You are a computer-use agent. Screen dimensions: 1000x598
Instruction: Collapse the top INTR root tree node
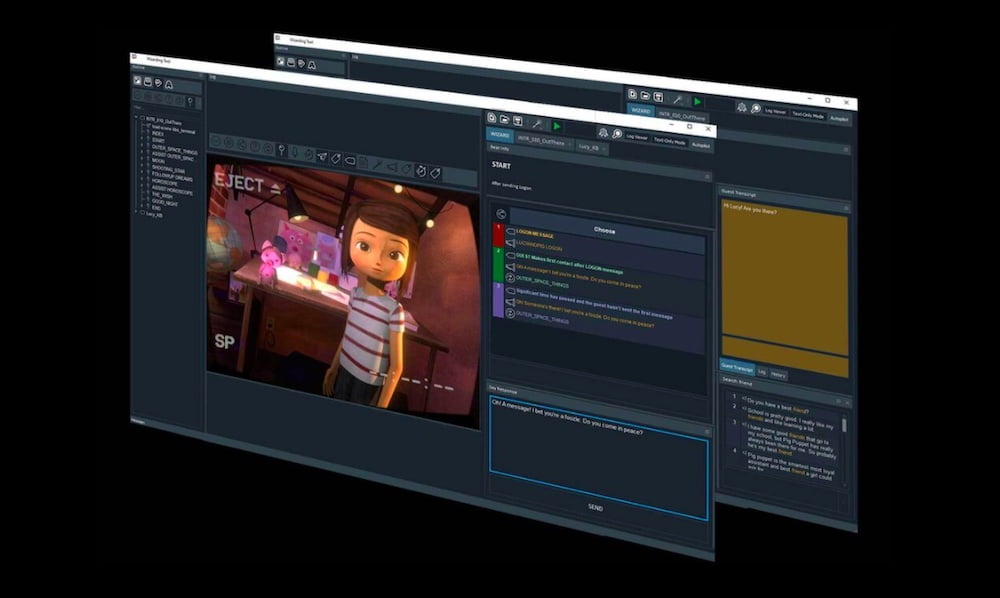(137, 118)
